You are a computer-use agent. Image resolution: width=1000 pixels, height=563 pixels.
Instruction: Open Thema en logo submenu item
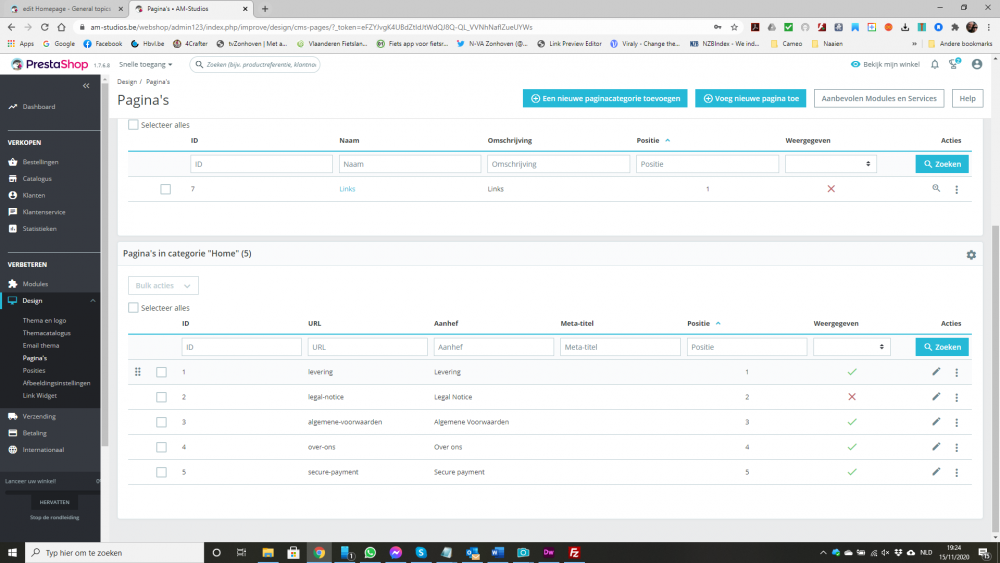44,320
